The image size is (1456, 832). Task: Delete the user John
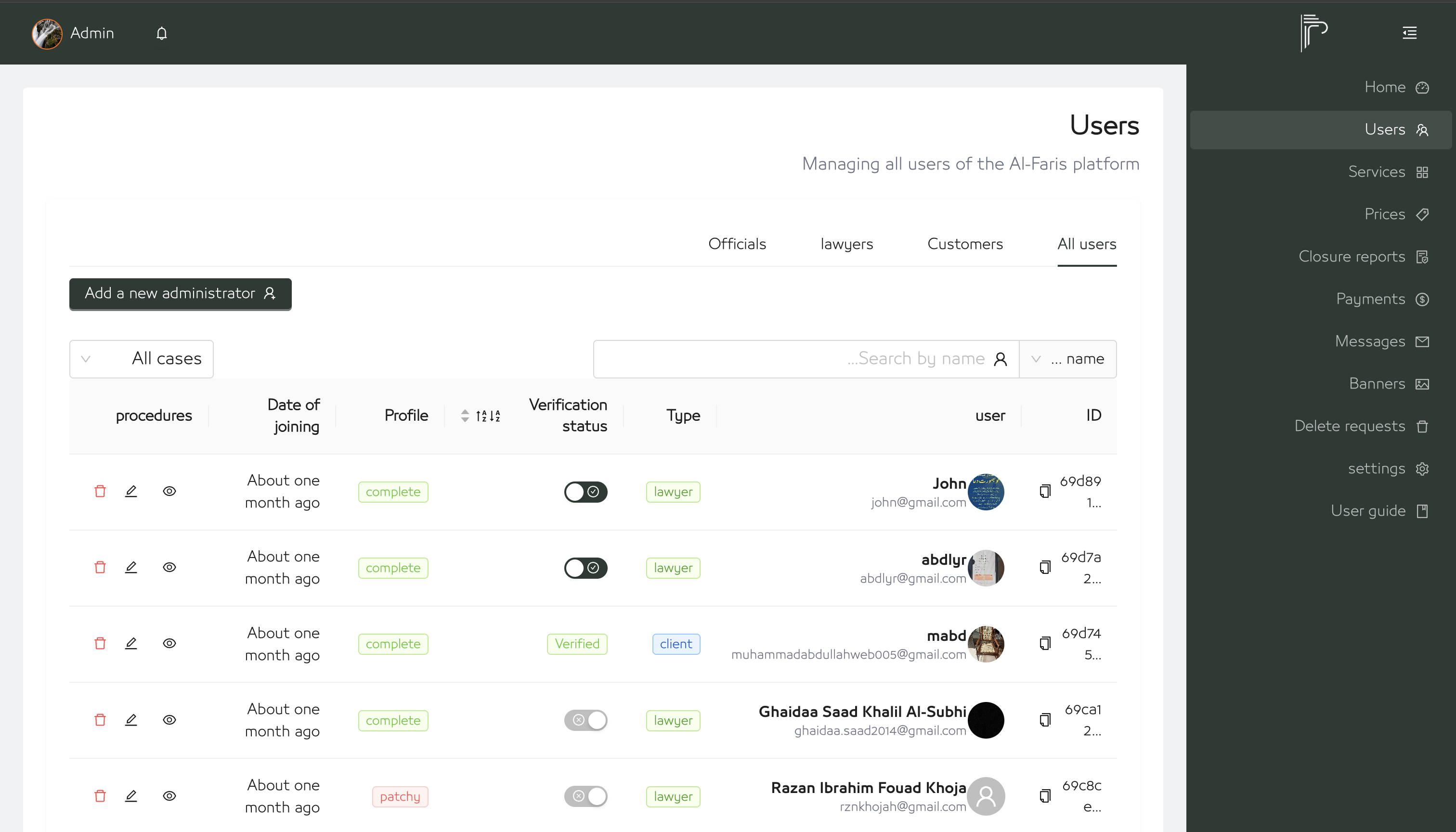pyautogui.click(x=100, y=492)
